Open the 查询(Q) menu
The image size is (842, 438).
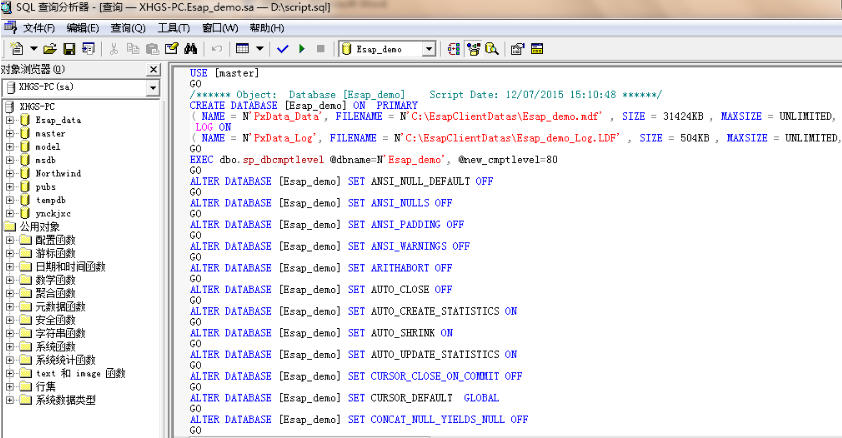click(x=128, y=28)
